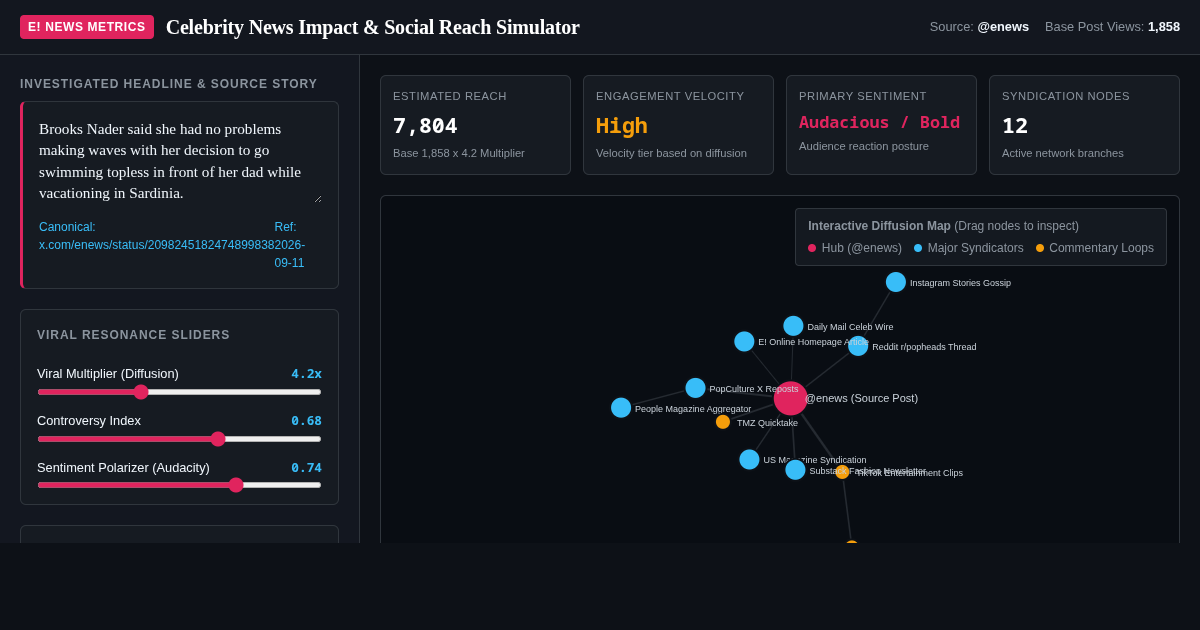This screenshot has height=630, width=1200.
Task: Click the Base Post Views 1,858 text
Action: 1112,27
